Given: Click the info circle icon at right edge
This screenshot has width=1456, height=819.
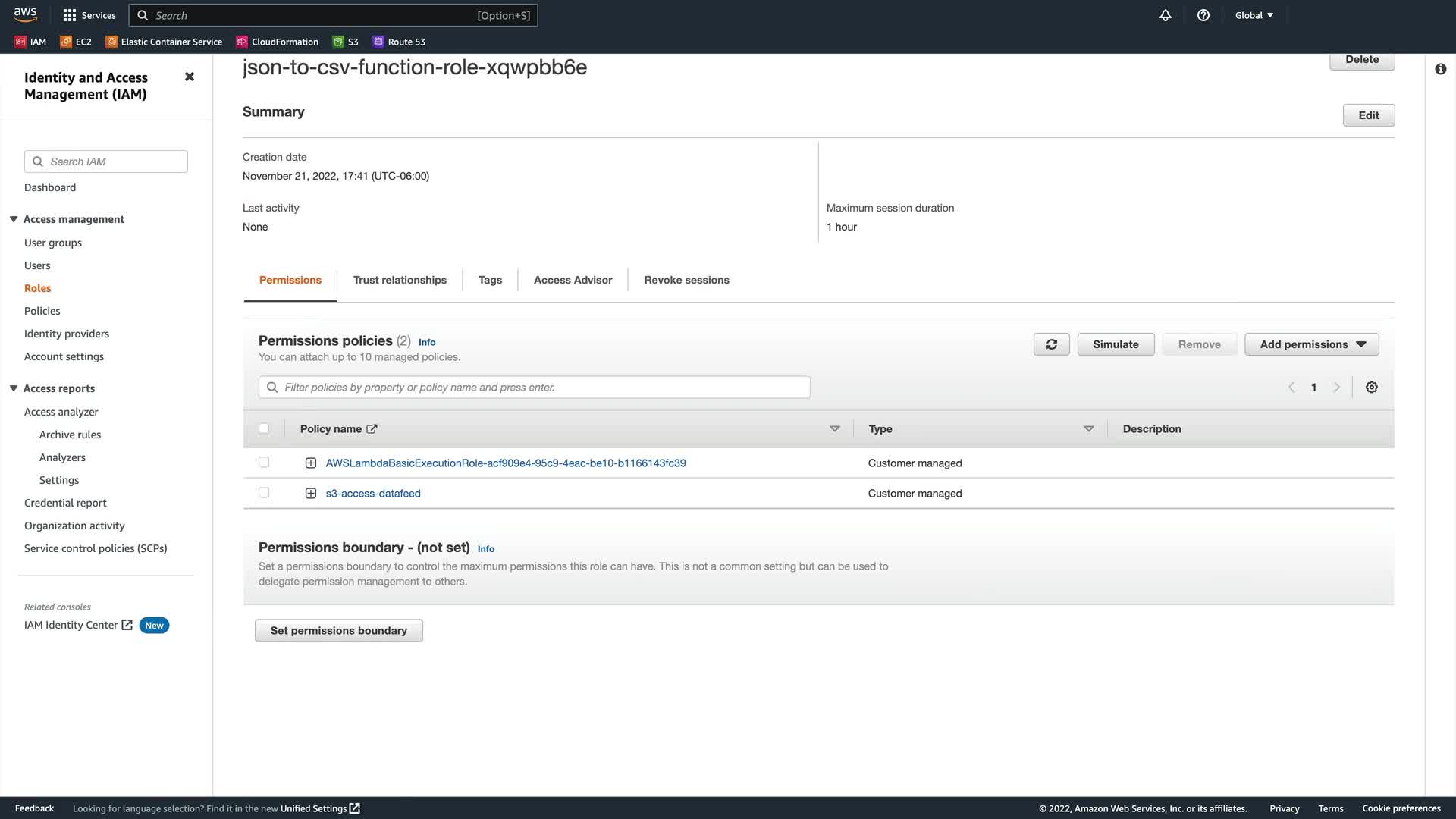Looking at the screenshot, I should pyautogui.click(x=1440, y=69).
